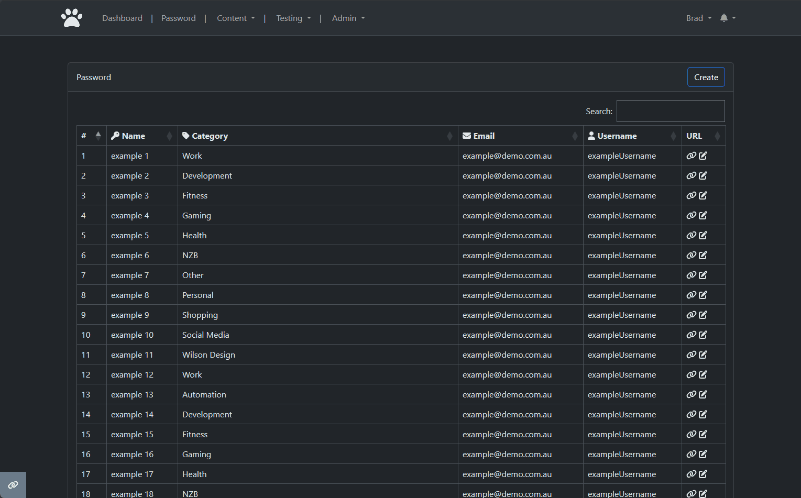801x498 pixels.
Task: Sort table by Name column
Action: pos(142,136)
